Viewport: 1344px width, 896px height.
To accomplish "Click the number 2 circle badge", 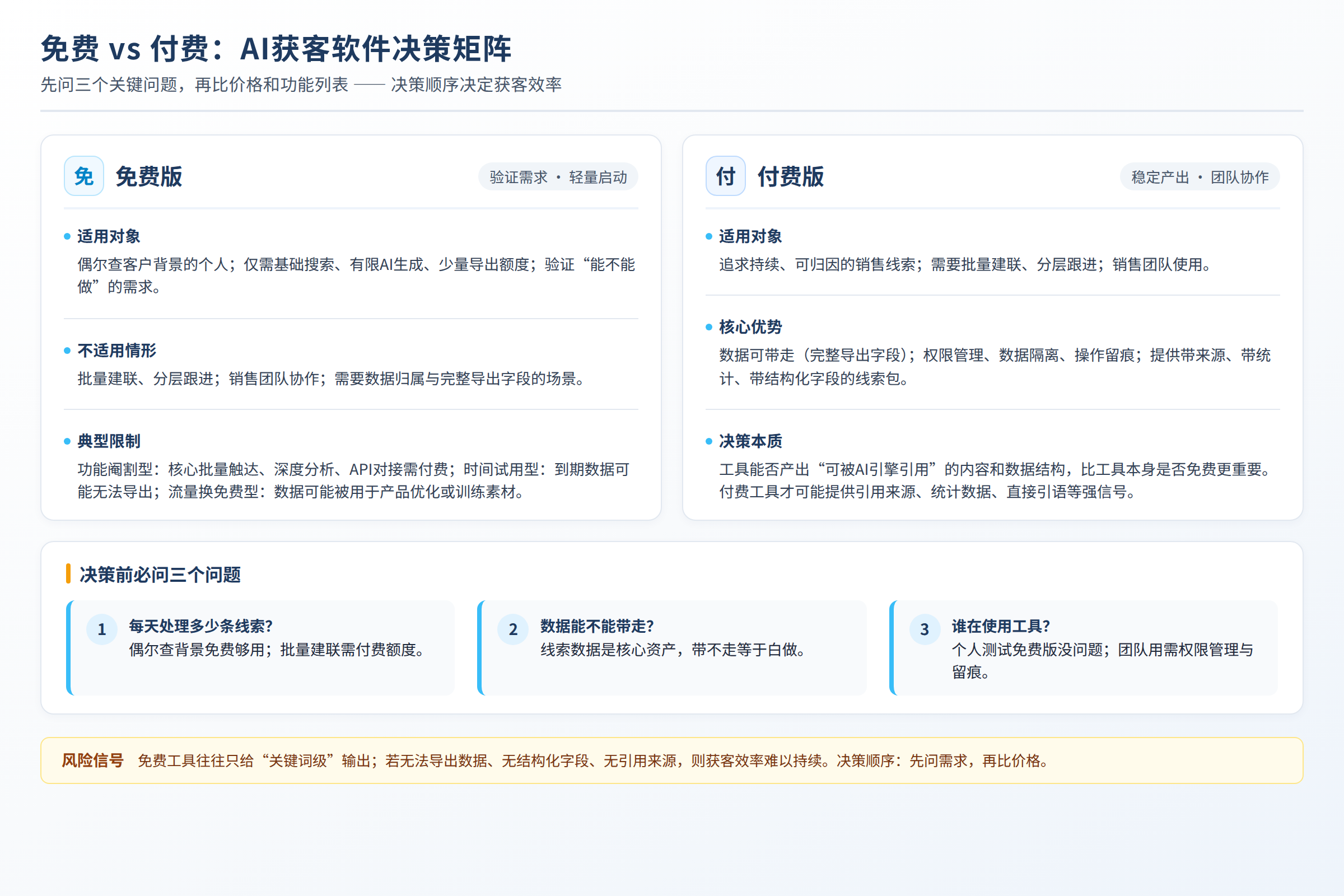I will click(x=513, y=629).
